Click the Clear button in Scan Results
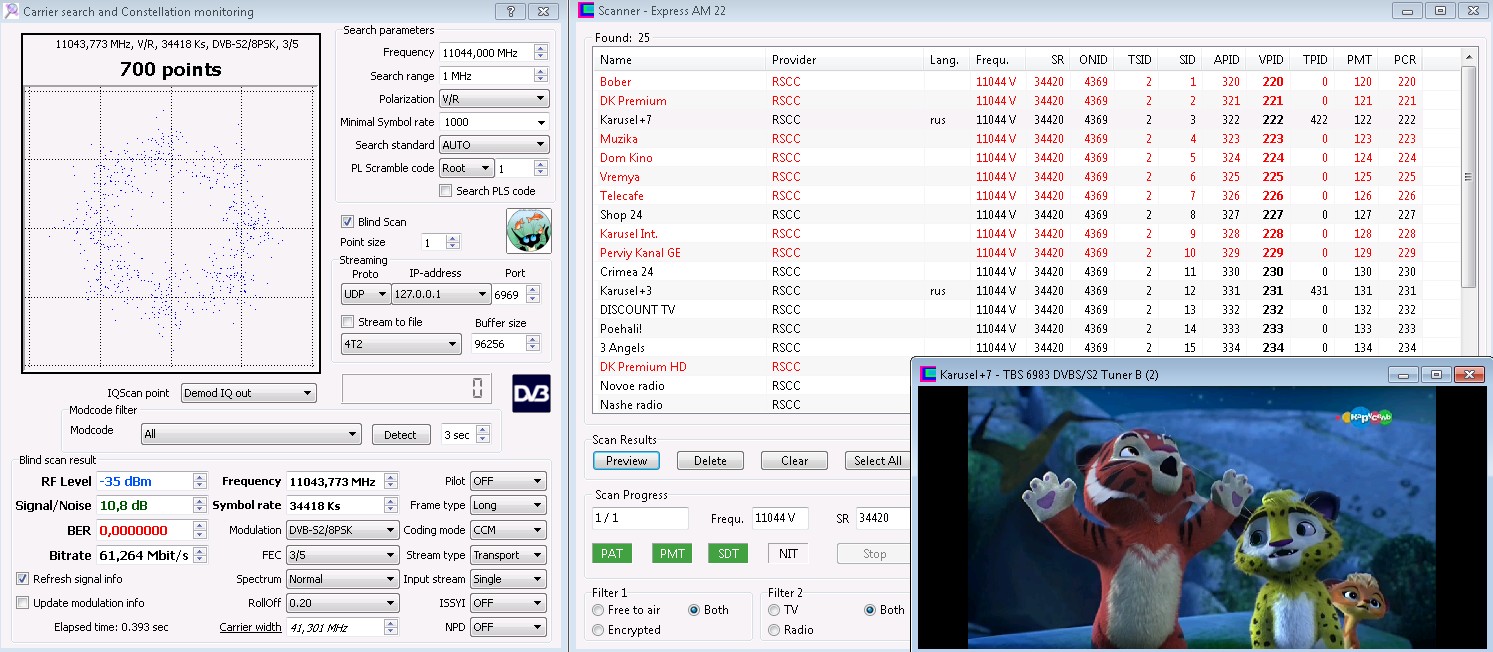Screen dimensions: 1493x652 pyautogui.click(x=794, y=461)
